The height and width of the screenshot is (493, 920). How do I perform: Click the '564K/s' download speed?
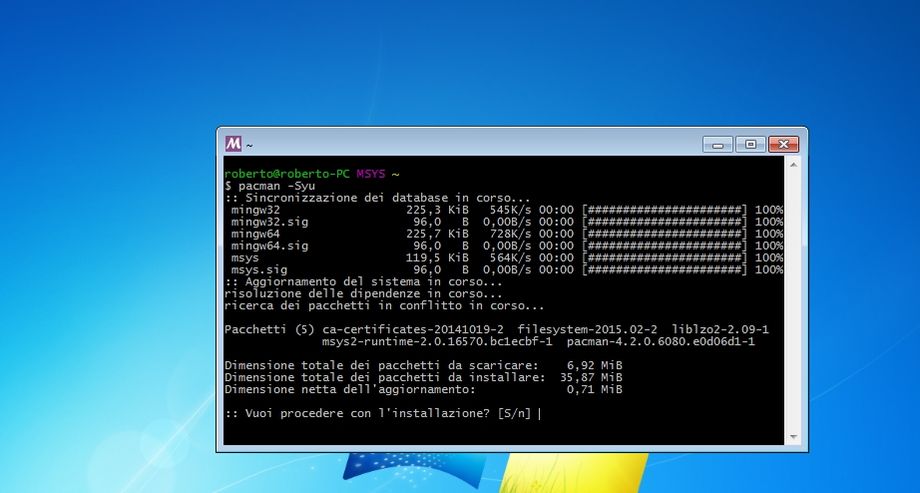point(510,258)
